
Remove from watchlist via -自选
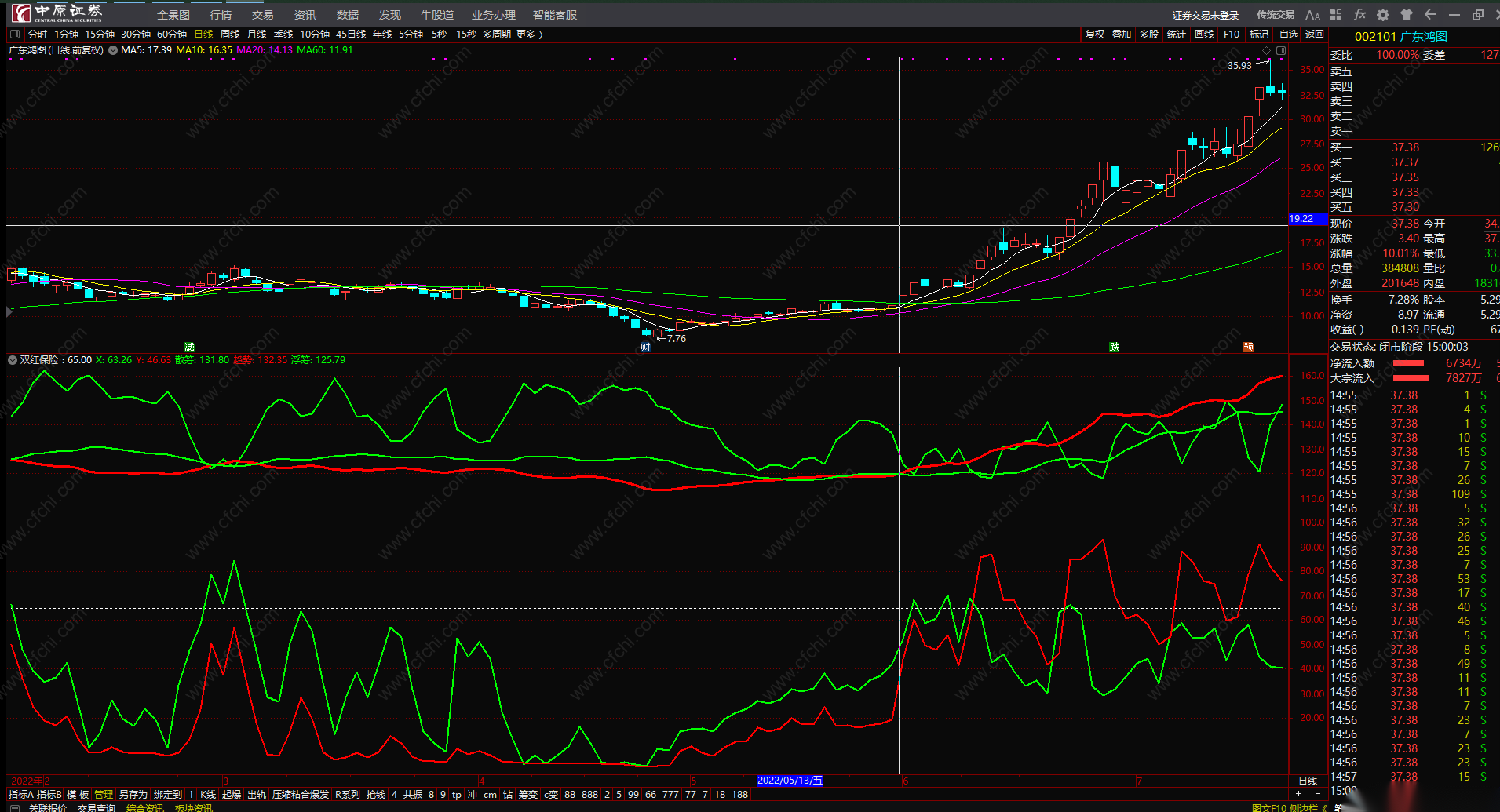click(1287, 35)
